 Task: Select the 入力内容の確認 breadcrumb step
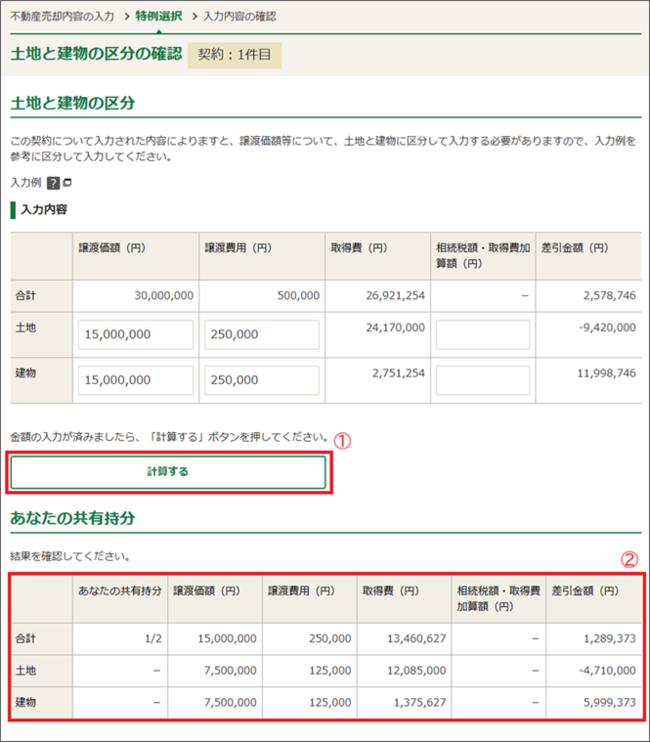point(239,17)
